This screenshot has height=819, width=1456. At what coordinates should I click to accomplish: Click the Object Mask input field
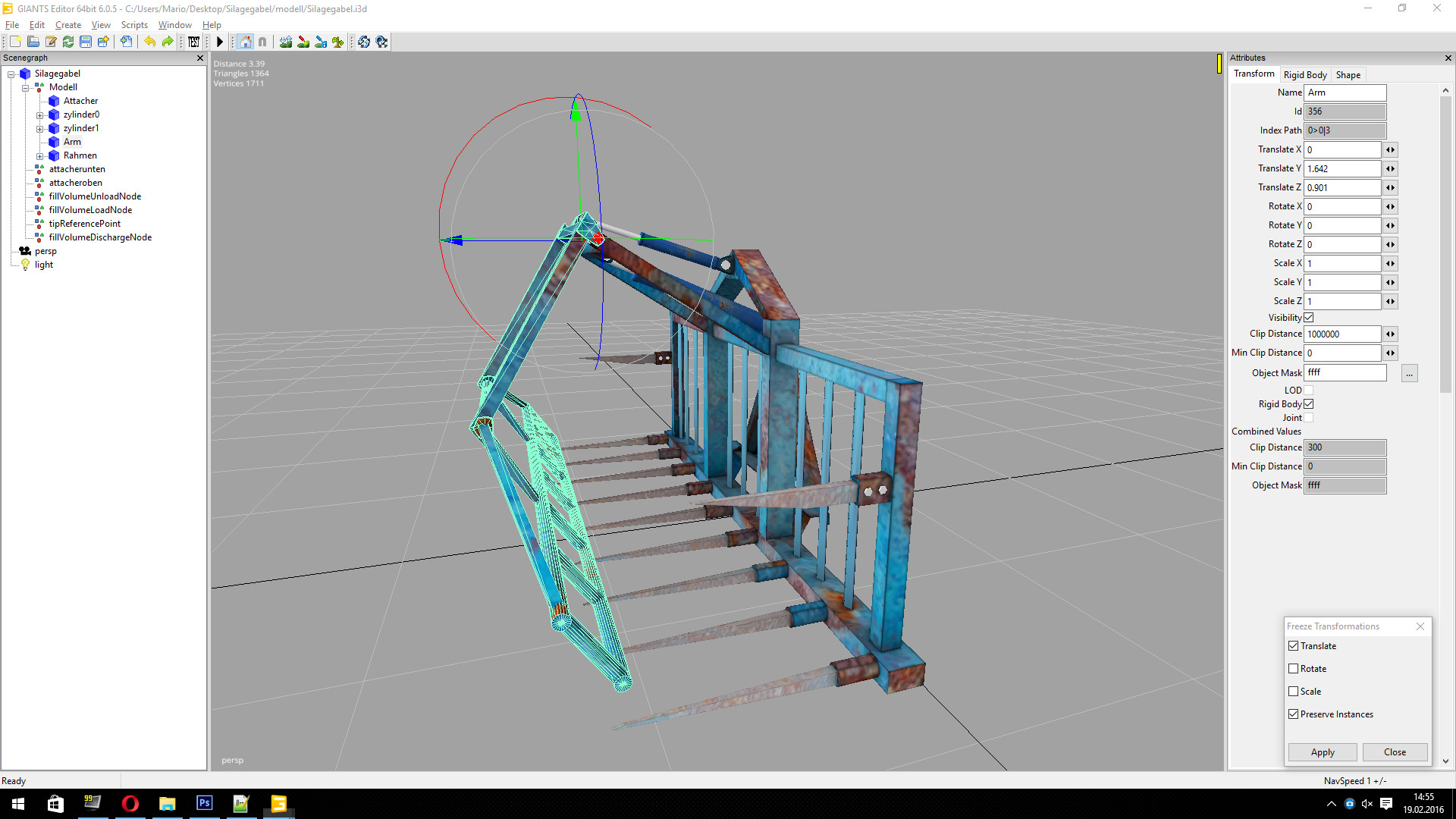click(x=1345, y=373)
